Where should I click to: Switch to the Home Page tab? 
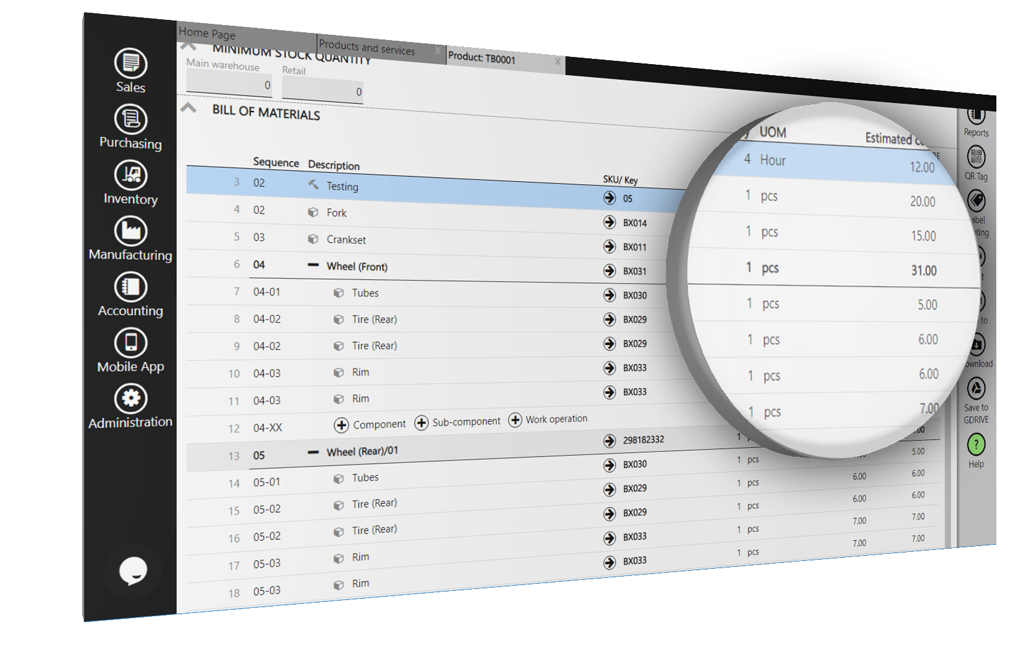tap(208, 34)
